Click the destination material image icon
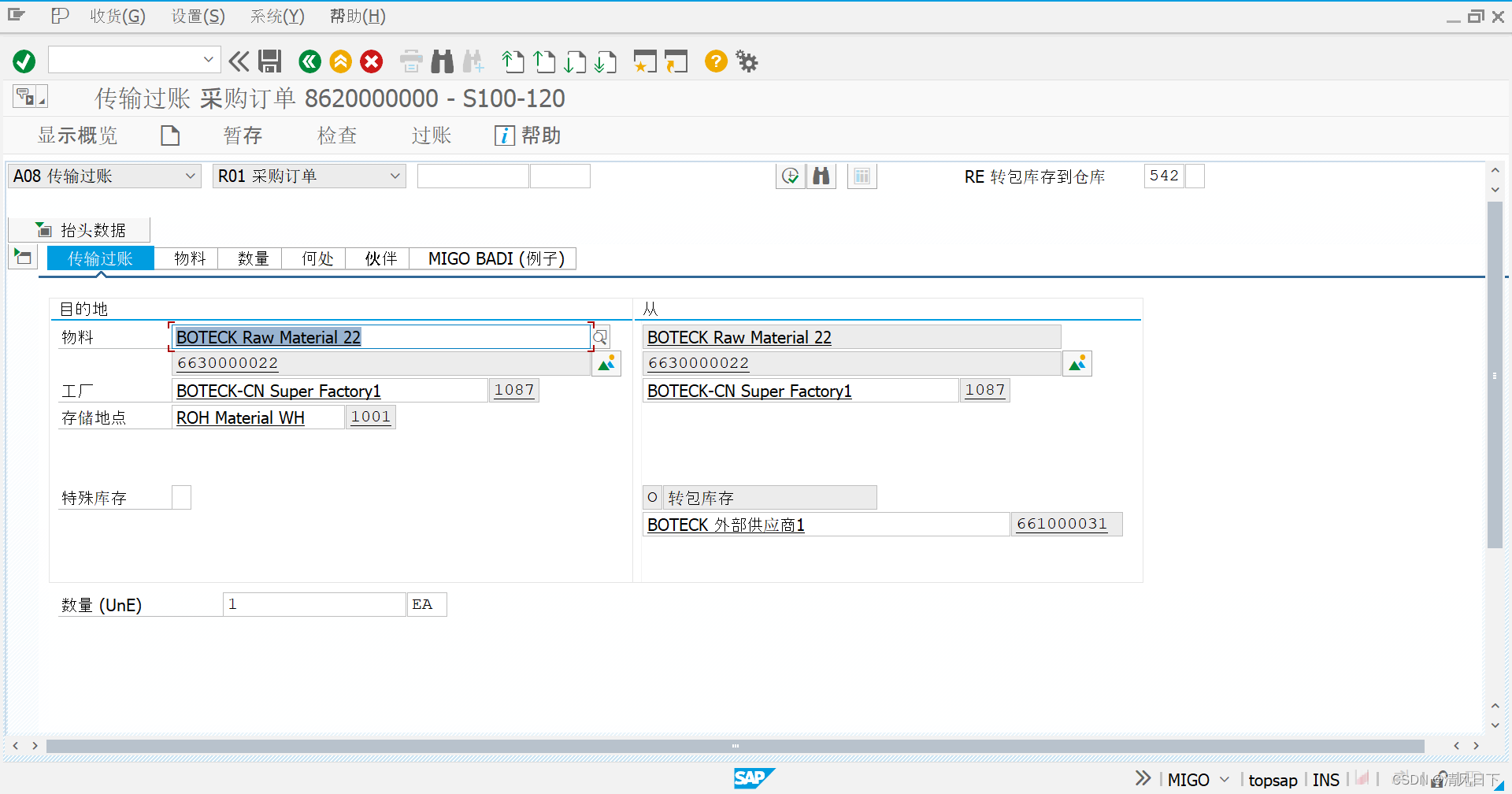 (x=606, y=363)
